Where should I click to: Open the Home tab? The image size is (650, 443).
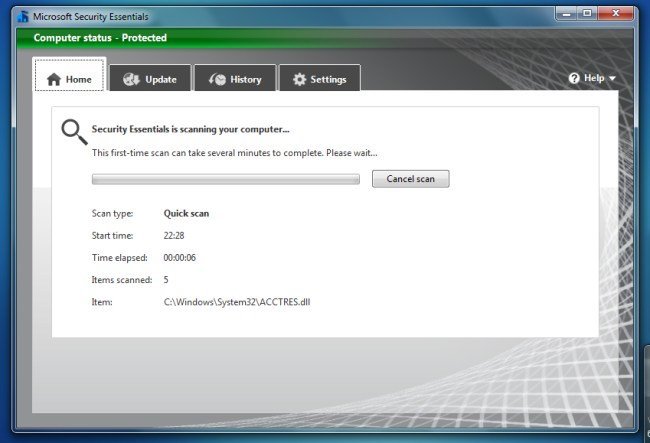click(x=69, y=75)
